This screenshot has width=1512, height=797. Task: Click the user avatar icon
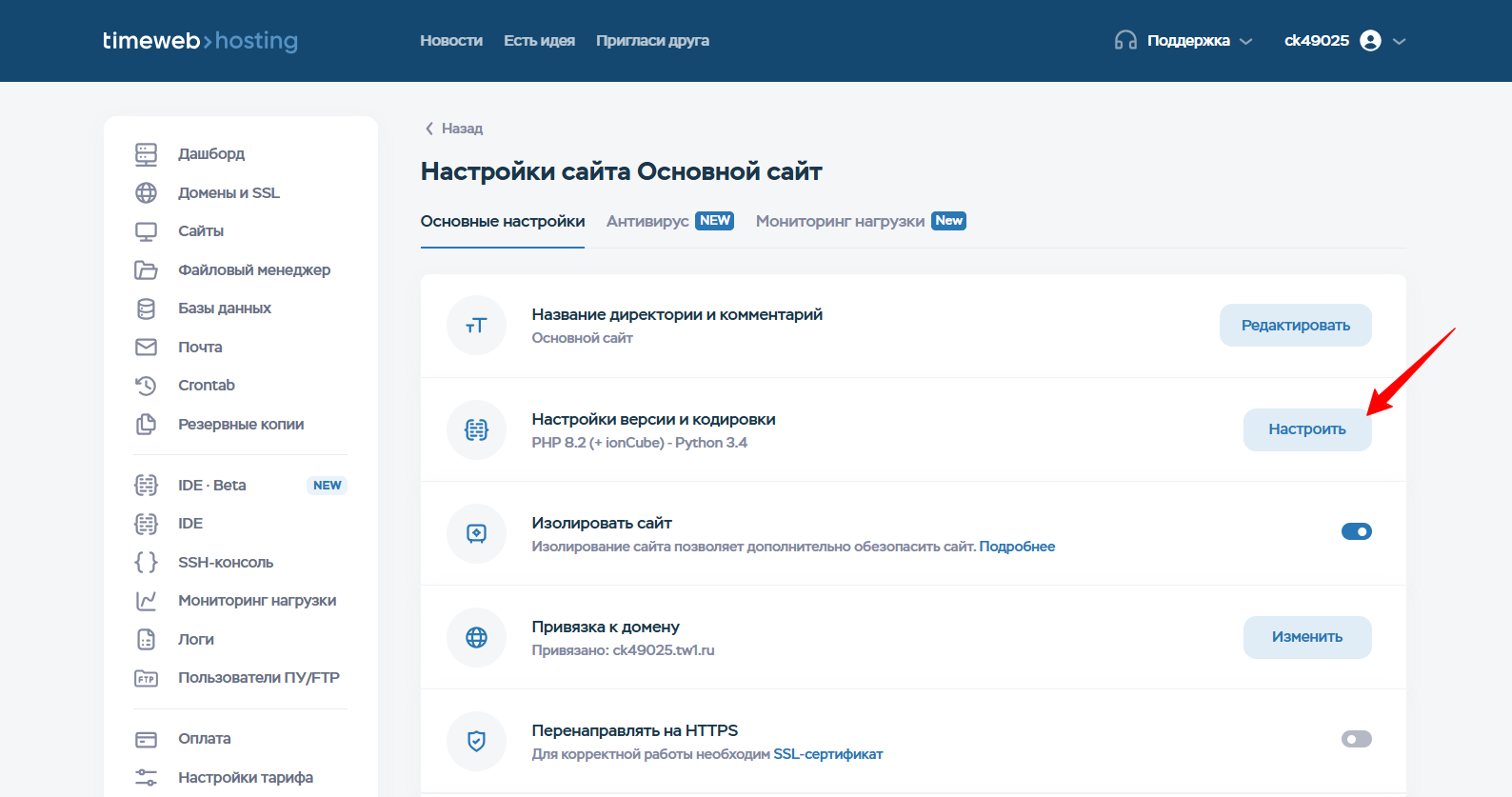coord(1370,41)
